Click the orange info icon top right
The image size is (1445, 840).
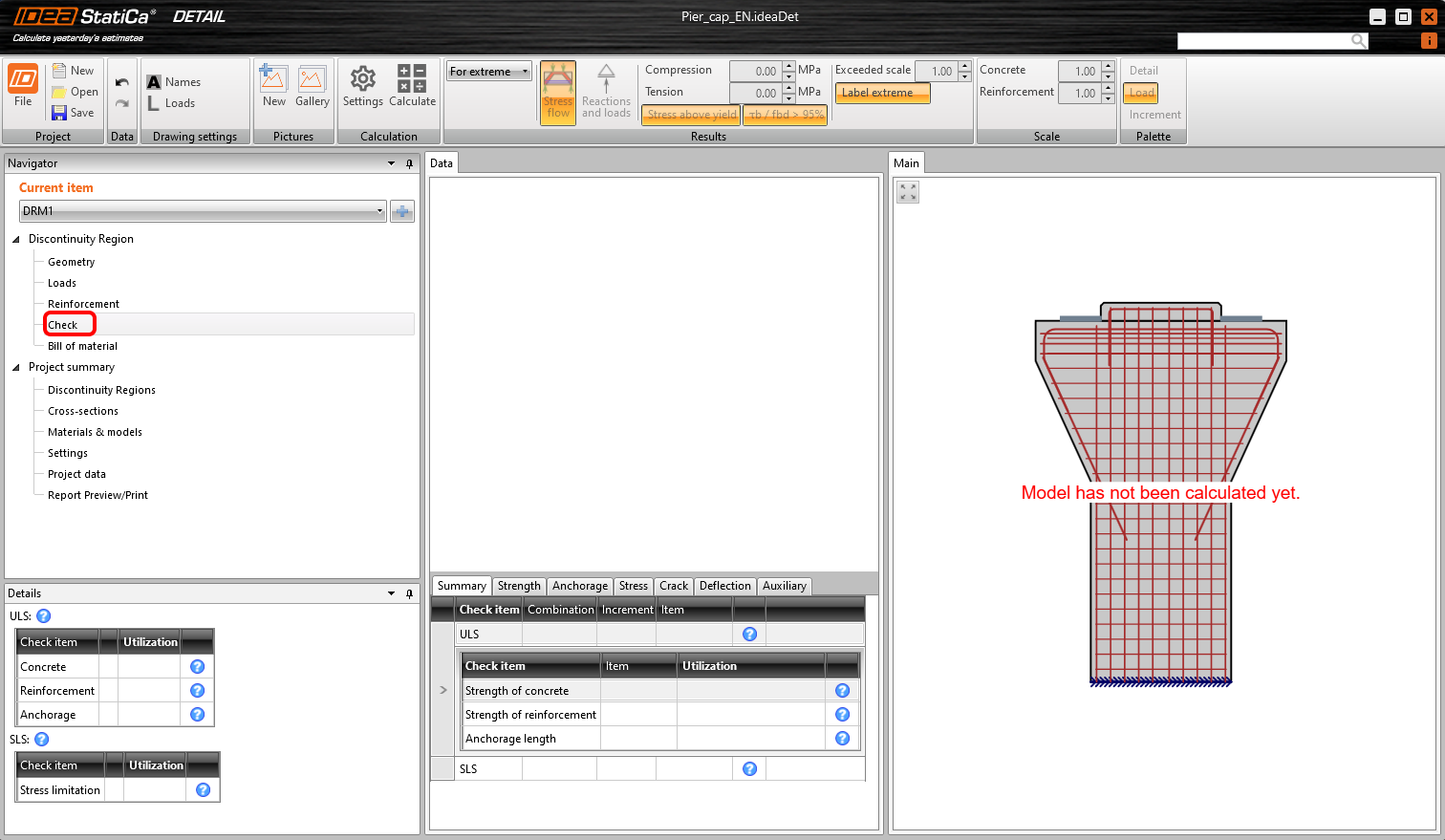click(1429, 40)
